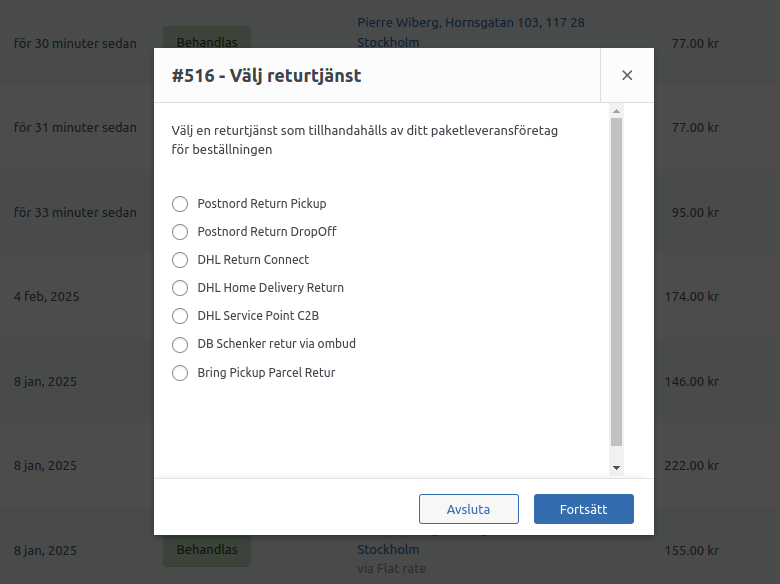
Task: Choose DB Schenker retur via ombud
Action: click(180, 345)
